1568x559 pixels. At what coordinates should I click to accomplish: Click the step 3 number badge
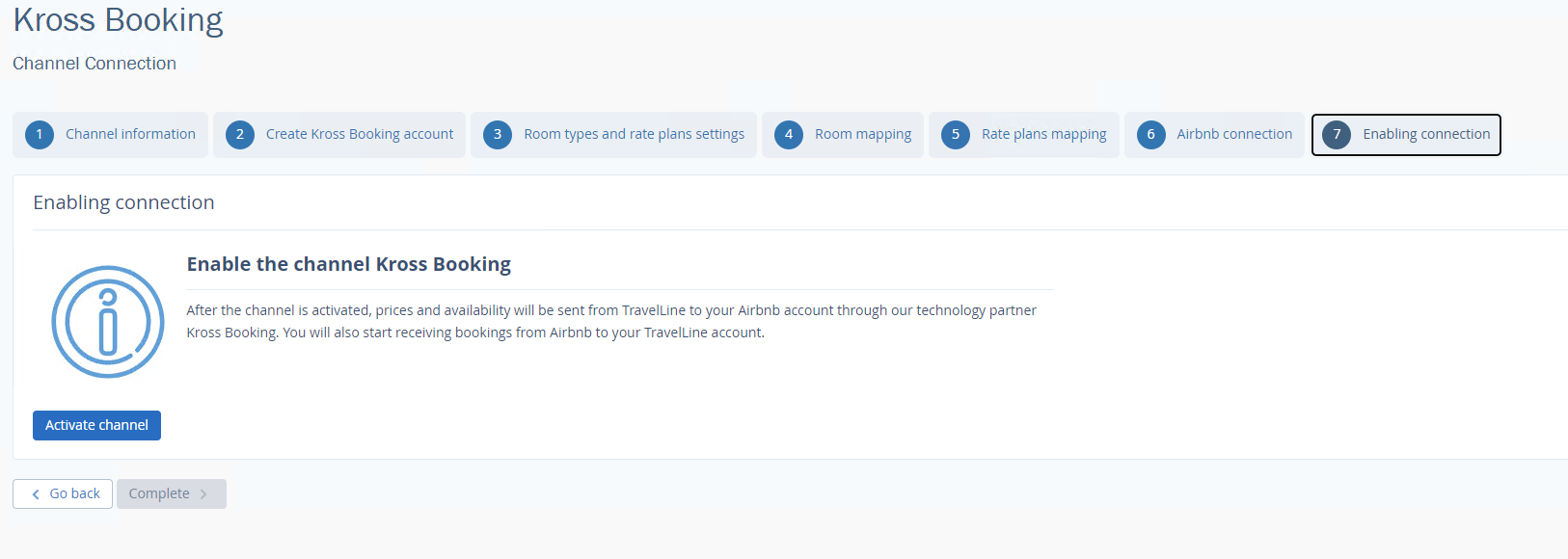tap(498, 135)
